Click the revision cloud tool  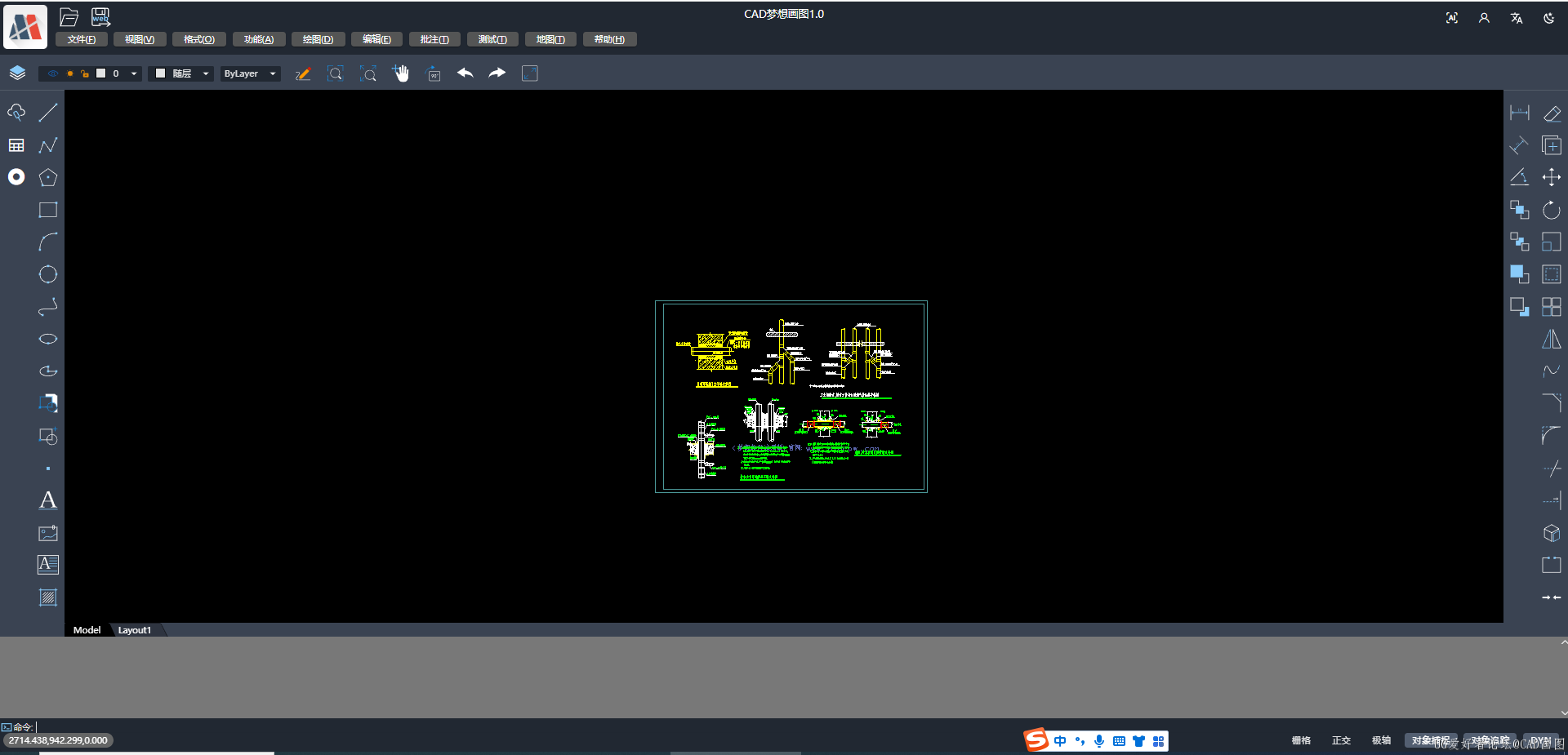[16, 113]
